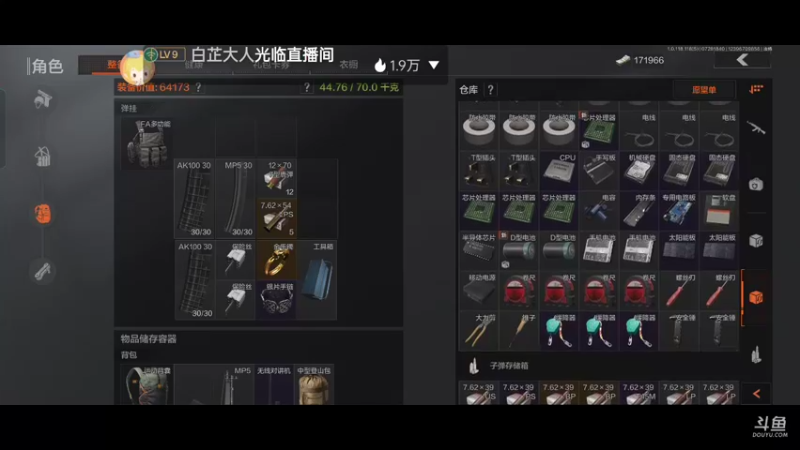This screenshot has height=450, width=800.
Task: Go back with the top-right arrow
Action: 742,60
